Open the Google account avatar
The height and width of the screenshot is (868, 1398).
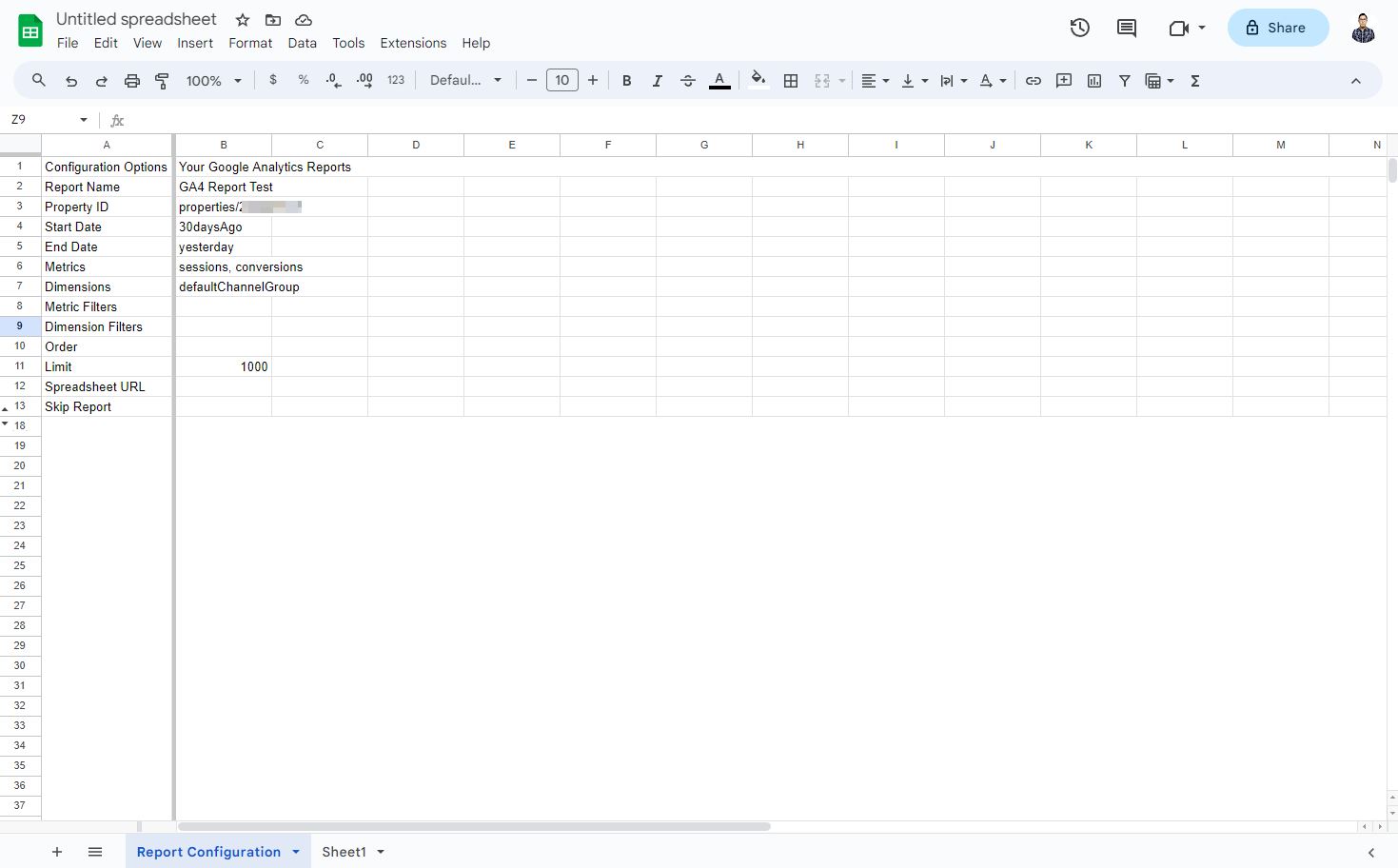point(1364,28)
